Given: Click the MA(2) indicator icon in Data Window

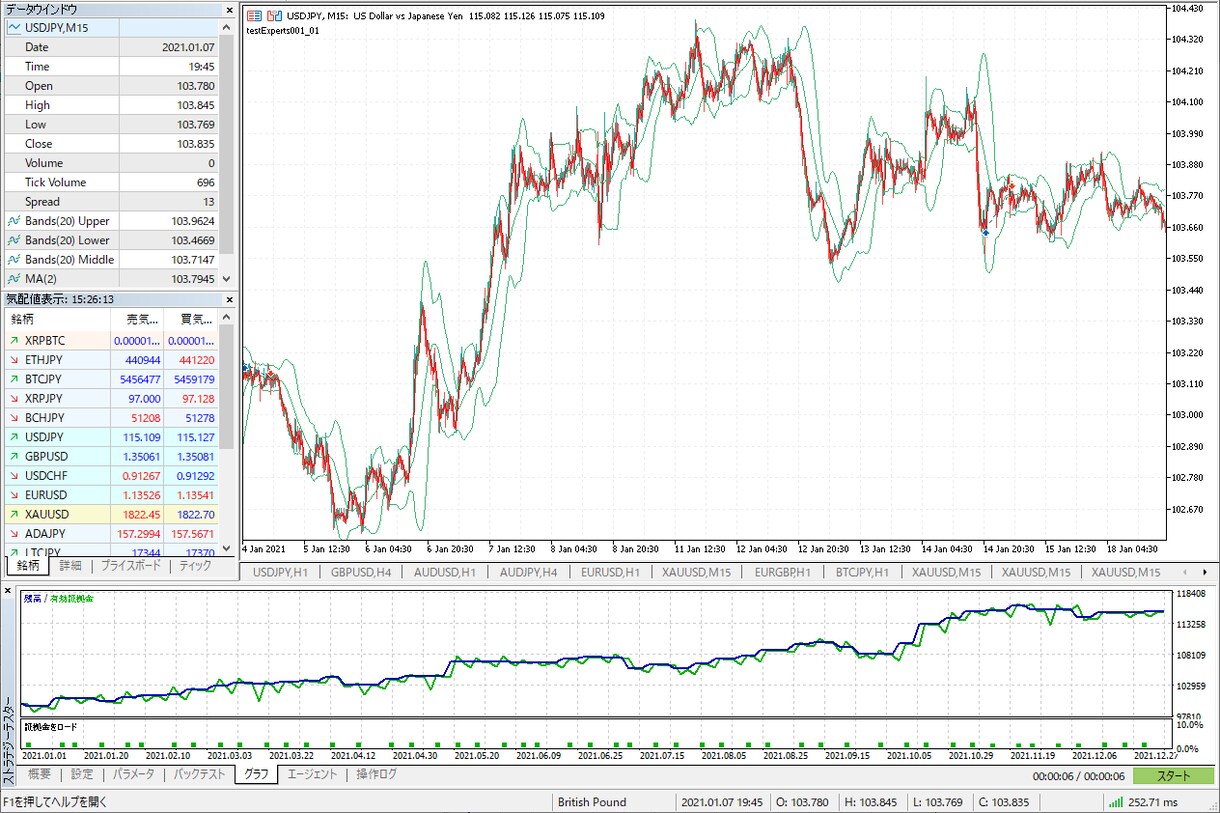Looking at the screenshot, I should (14, 279).
